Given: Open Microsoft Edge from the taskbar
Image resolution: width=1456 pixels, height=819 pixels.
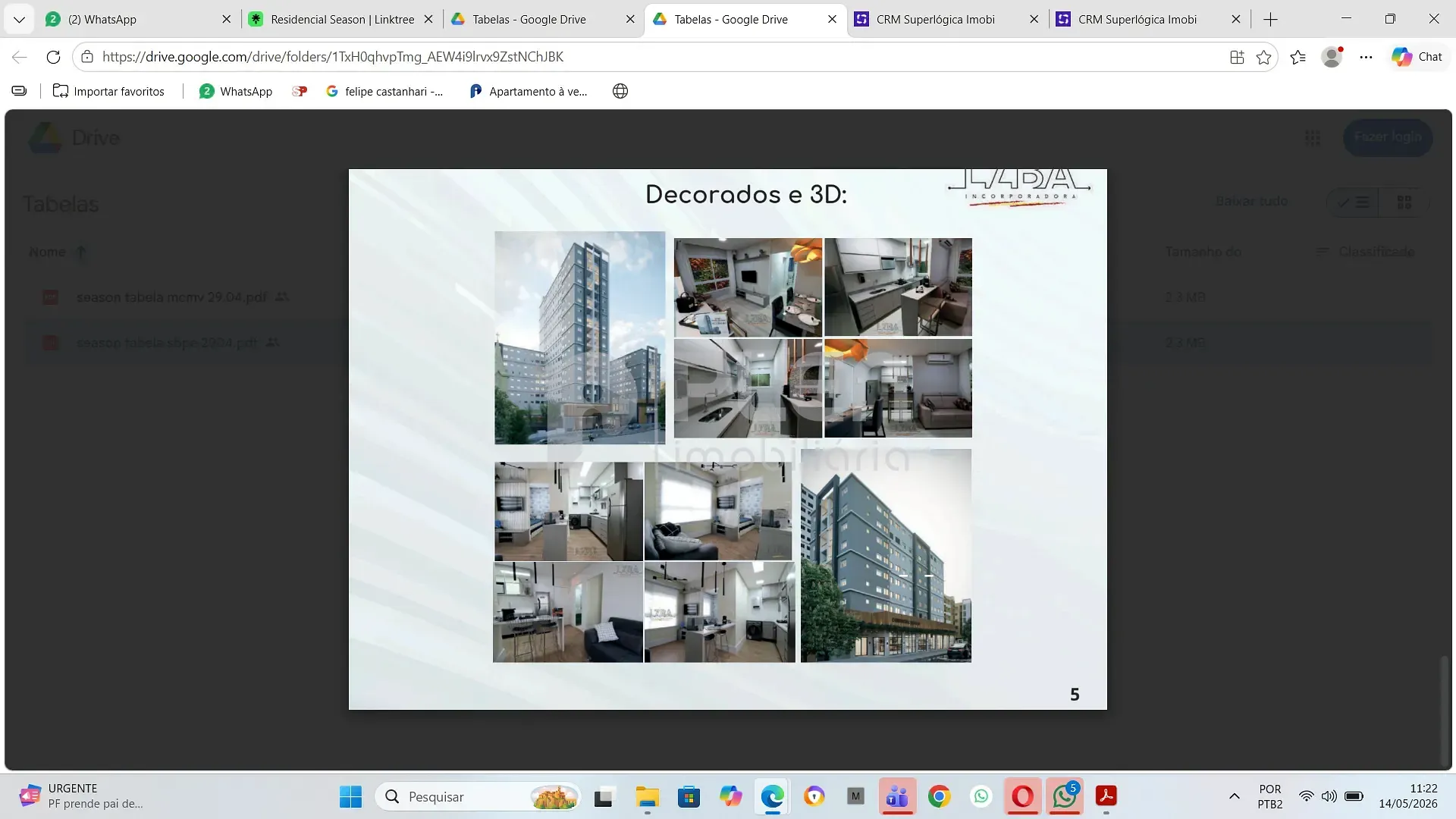Looking at the screenshot, I should coord(773,797).
